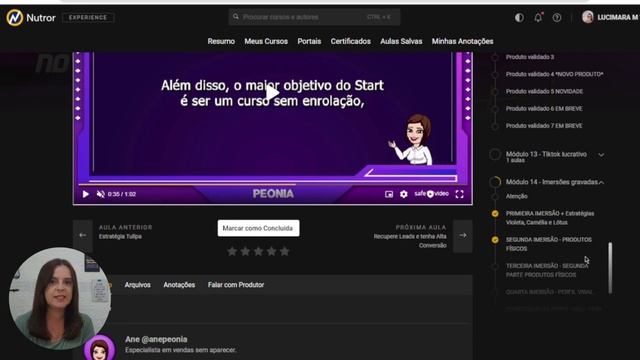Toggle completion circle for Produto validado 3
This screenshot has width=640, height=360.
tap(495, 57)
